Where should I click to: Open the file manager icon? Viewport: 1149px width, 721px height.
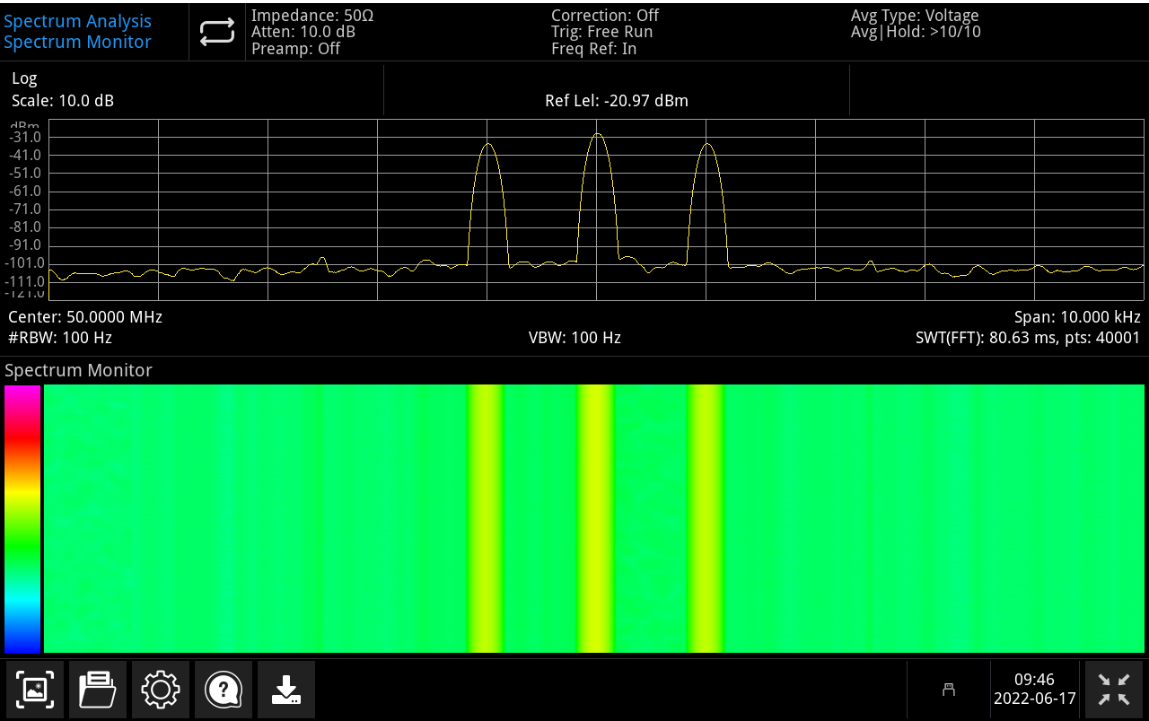(x=97, y=689)
